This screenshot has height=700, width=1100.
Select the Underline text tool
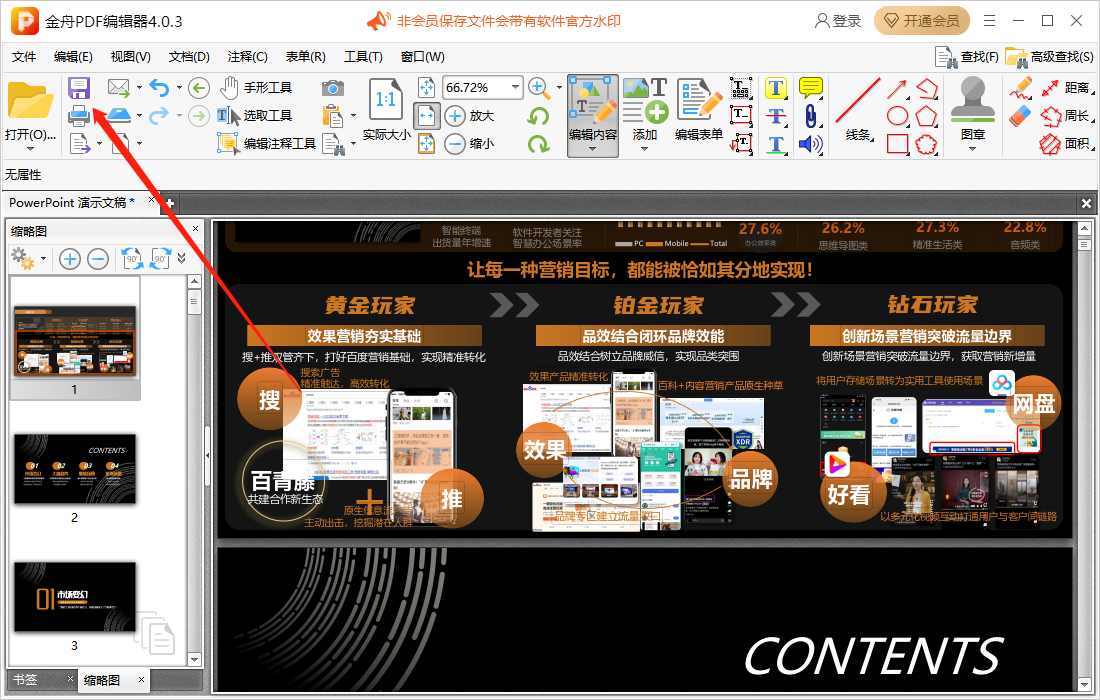(776, 144)
